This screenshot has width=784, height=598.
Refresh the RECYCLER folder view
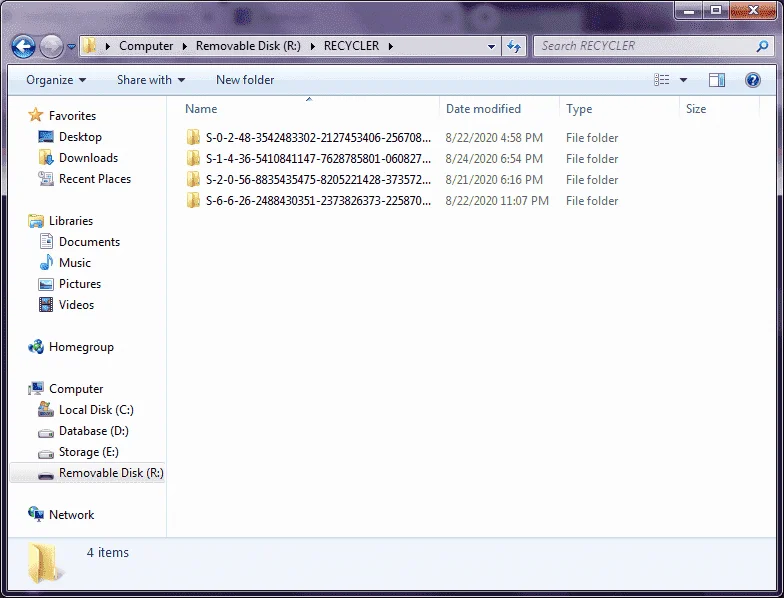coord(514,46)
